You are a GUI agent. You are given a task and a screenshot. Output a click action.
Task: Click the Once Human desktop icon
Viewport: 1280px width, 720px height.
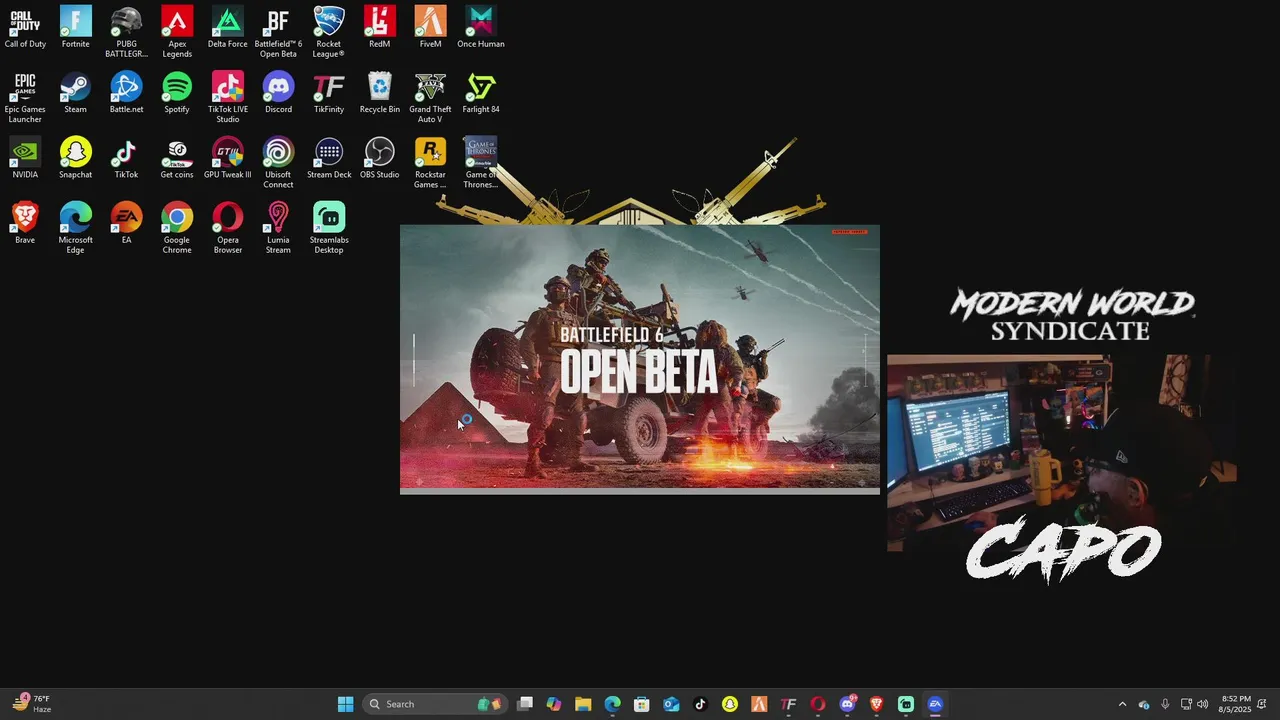pos(481,27)
